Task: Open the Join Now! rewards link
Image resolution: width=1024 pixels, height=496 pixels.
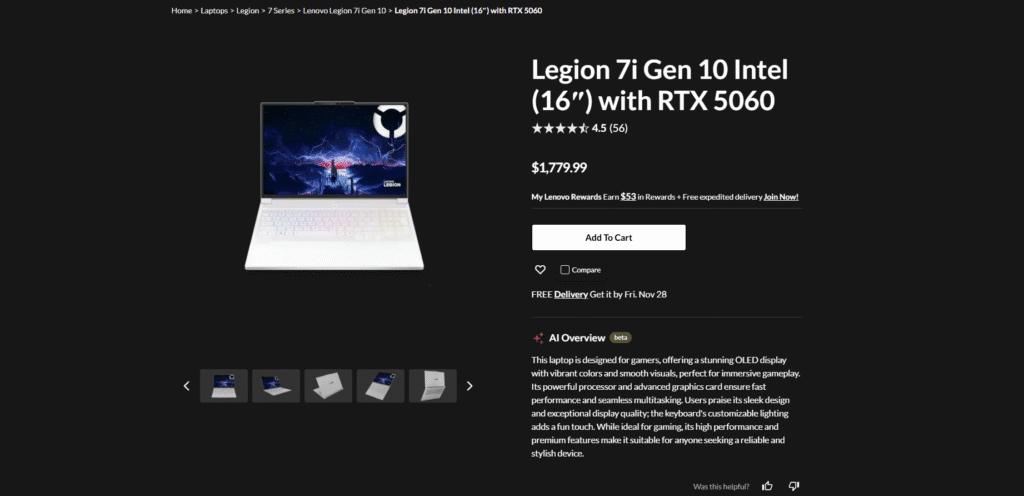Action: pos(781,196)
